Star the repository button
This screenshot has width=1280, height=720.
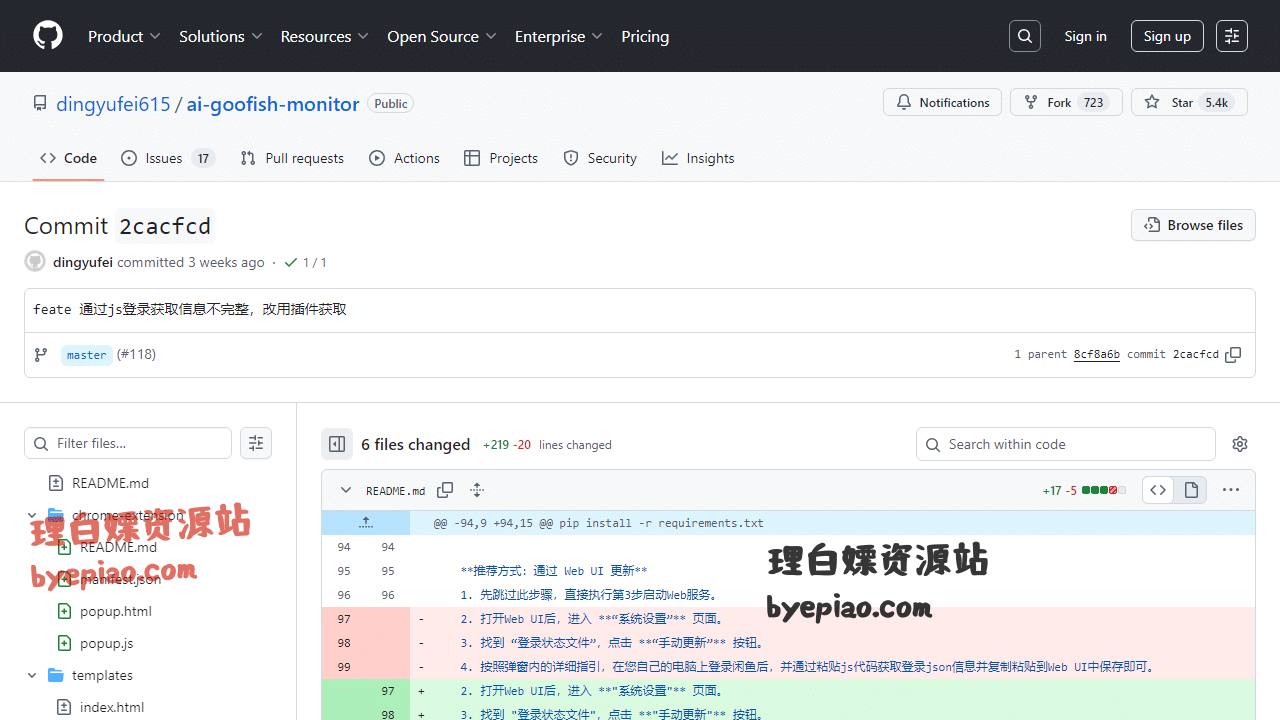(x=1189, y=102)
